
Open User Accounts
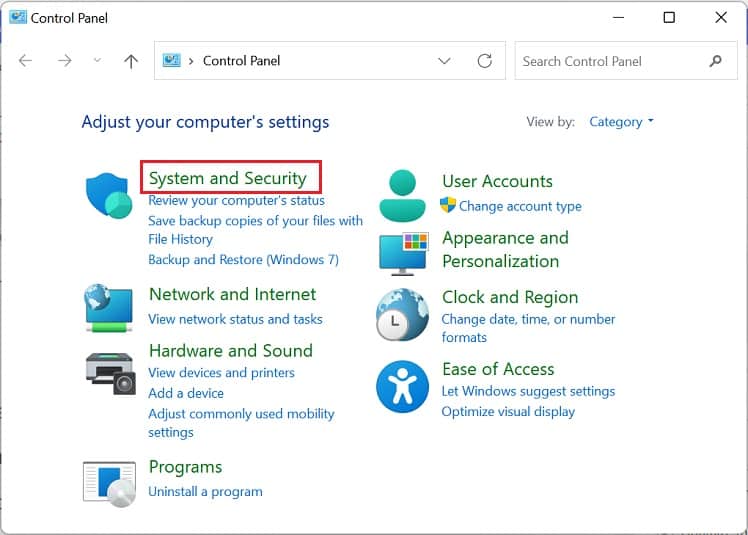[x=497, y=181]
